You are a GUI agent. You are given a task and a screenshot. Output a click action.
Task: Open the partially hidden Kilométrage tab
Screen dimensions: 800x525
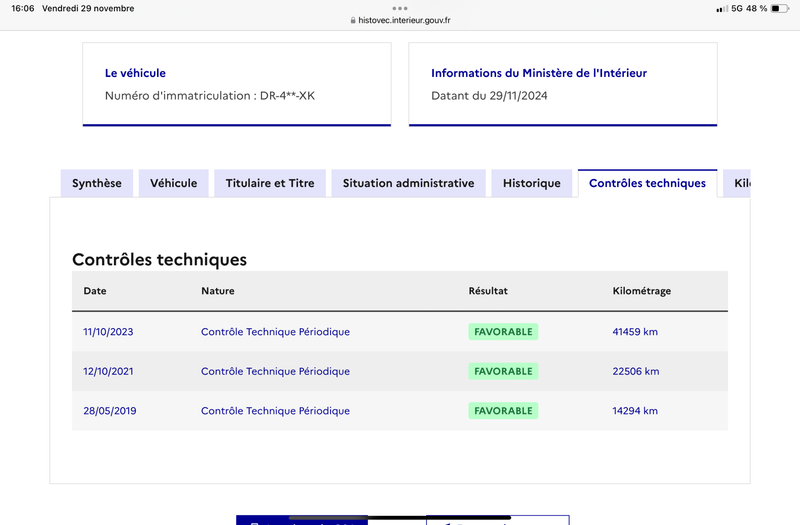(737, 183)
